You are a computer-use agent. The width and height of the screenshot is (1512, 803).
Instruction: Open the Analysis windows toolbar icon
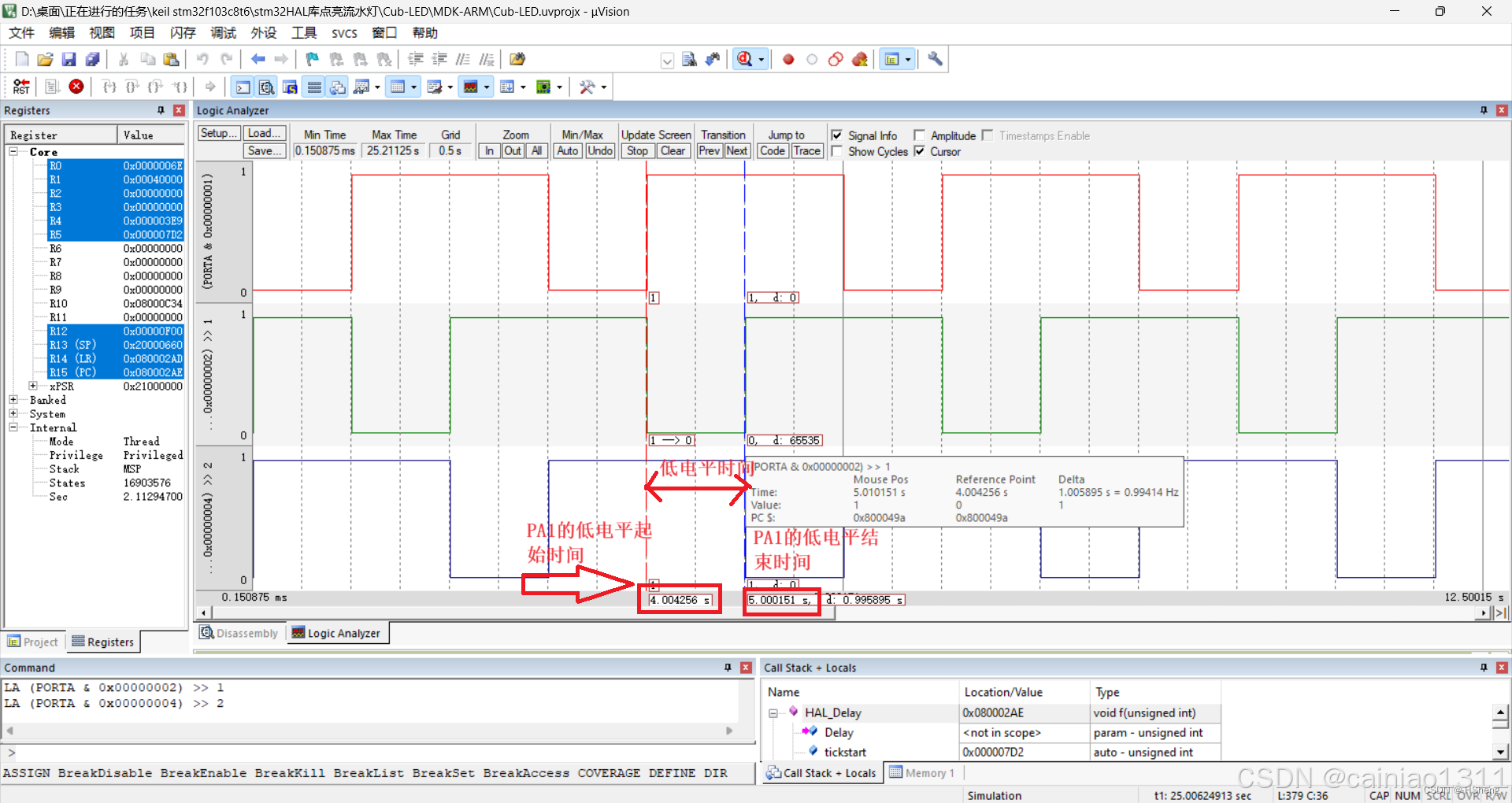coord(471,87)
